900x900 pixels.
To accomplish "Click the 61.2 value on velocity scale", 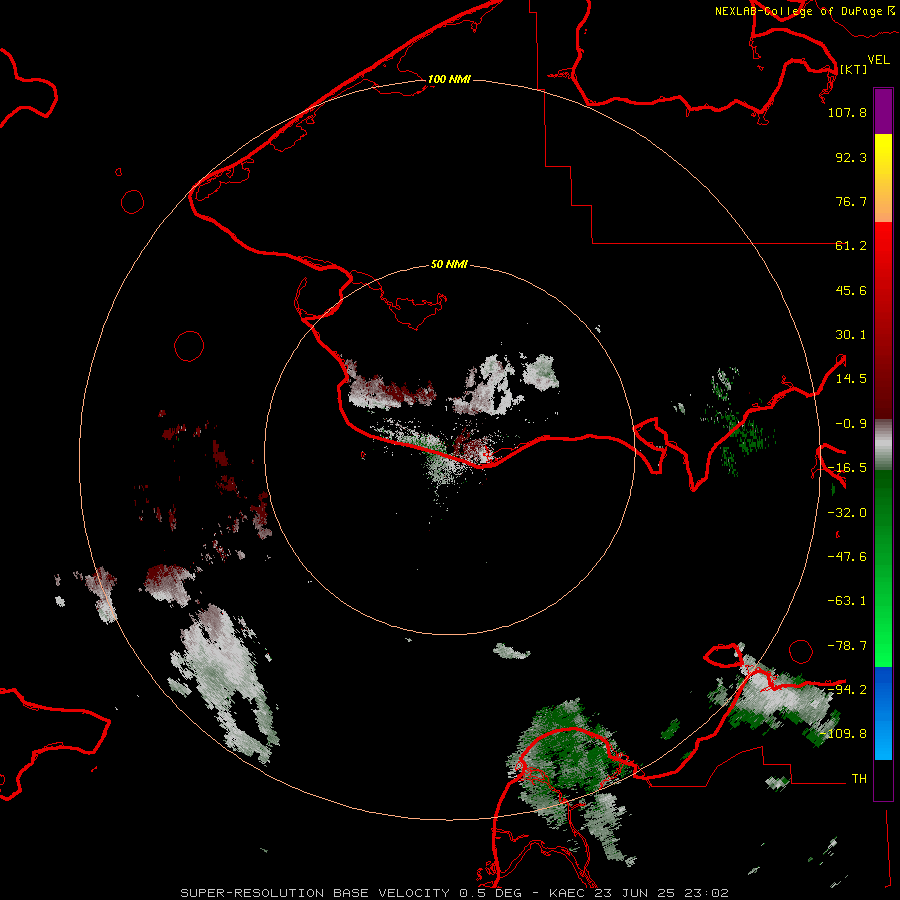I will tap(851, 246).
